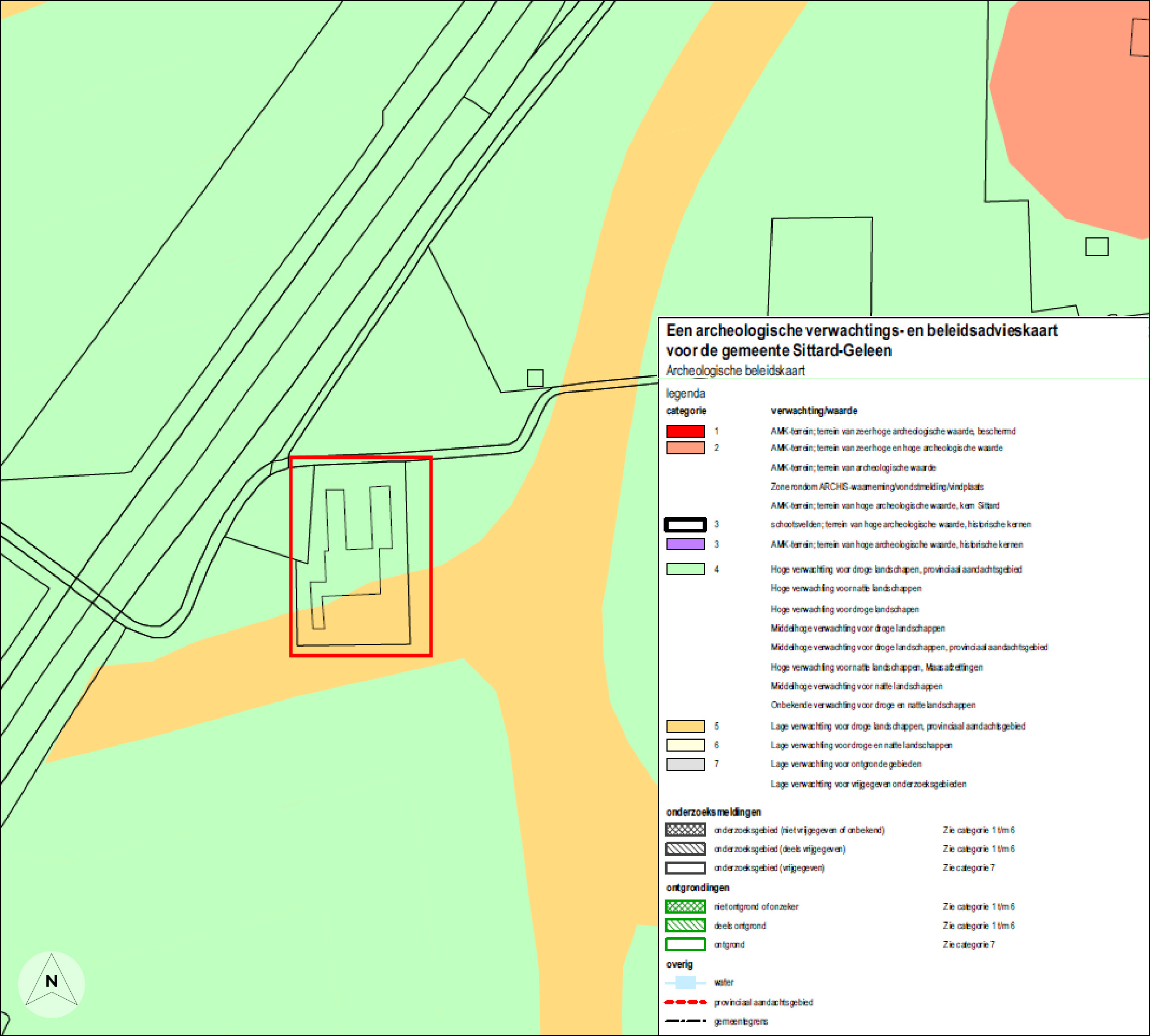Image resolution: width=1150 pixels, height=1036 pixels.
Task: Click the pale yellow category 6 swatch
Action: coord(685,744)
